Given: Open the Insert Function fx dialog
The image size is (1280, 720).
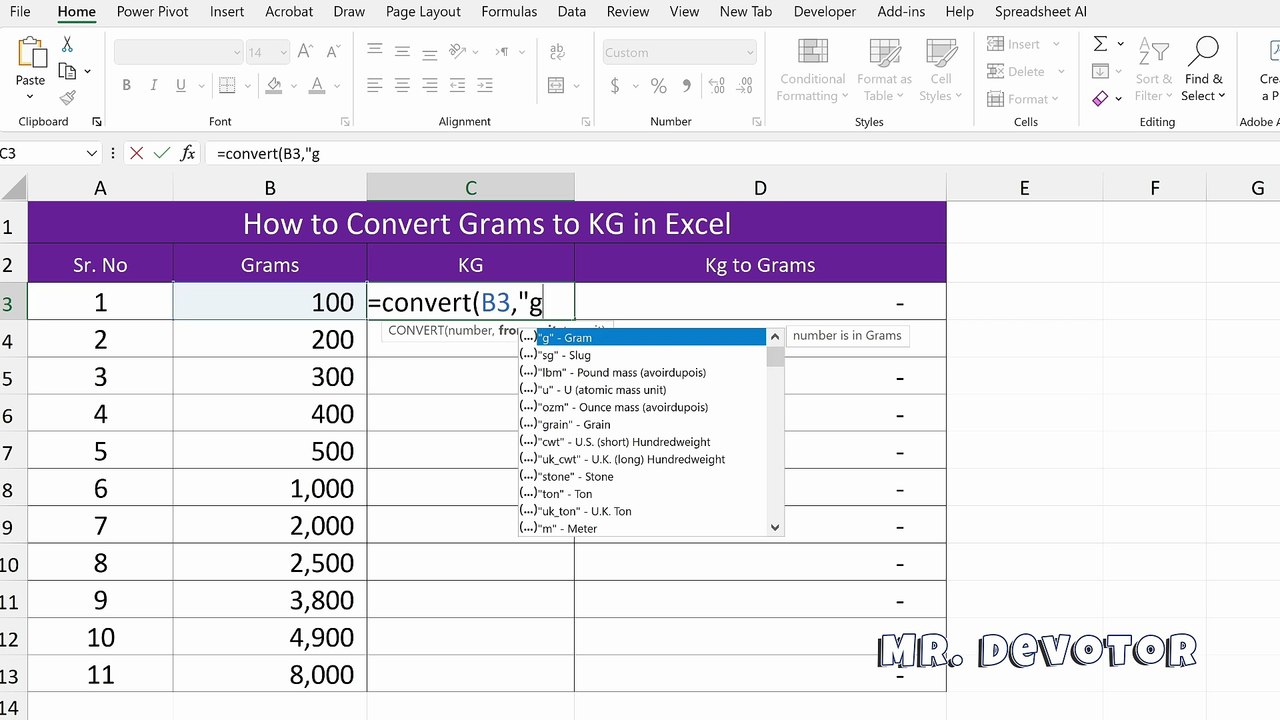Looking at the screenshot, I should click(x=187, y=153).
